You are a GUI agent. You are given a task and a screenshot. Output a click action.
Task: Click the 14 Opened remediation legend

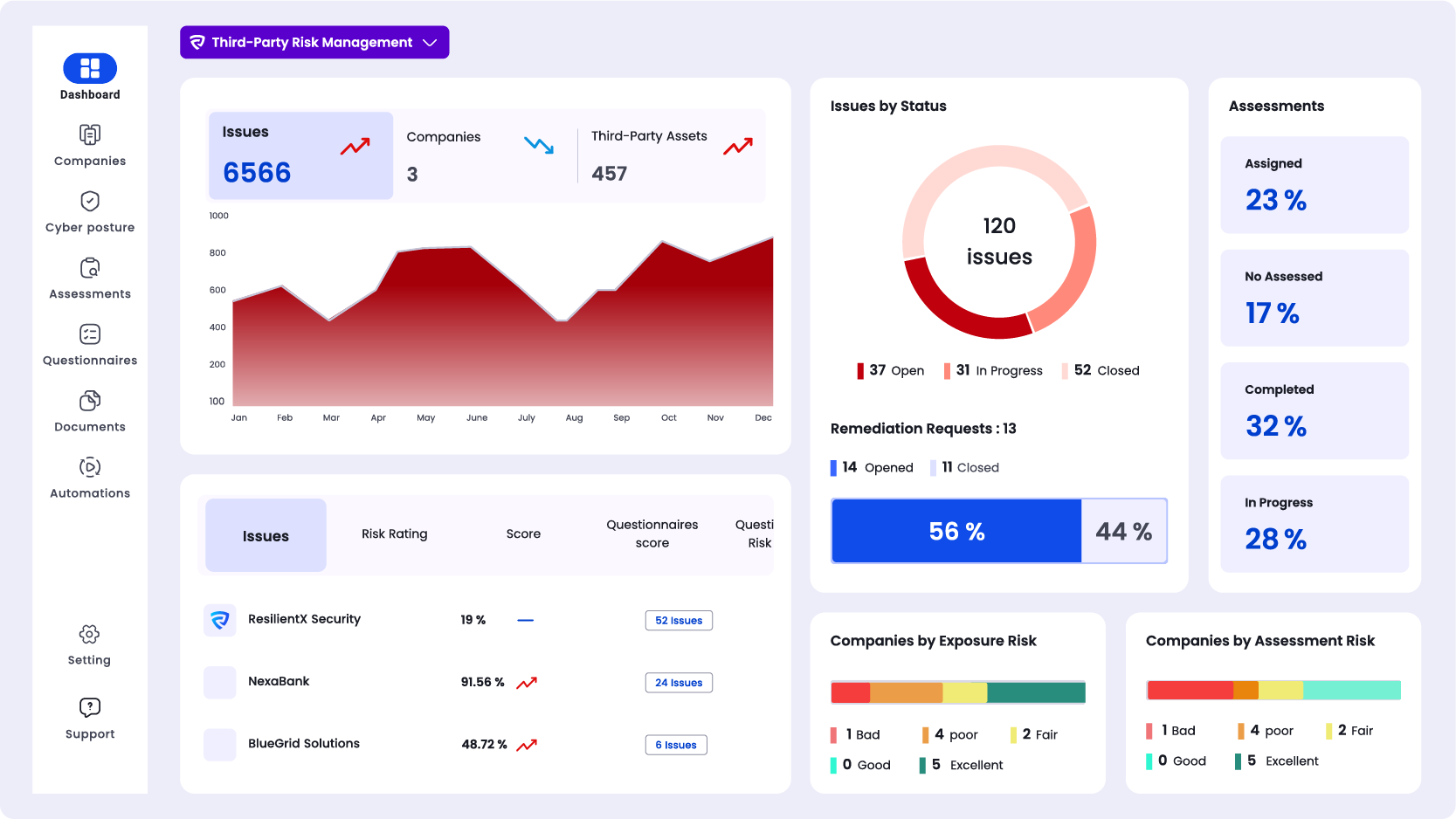[x=872, y=467]
